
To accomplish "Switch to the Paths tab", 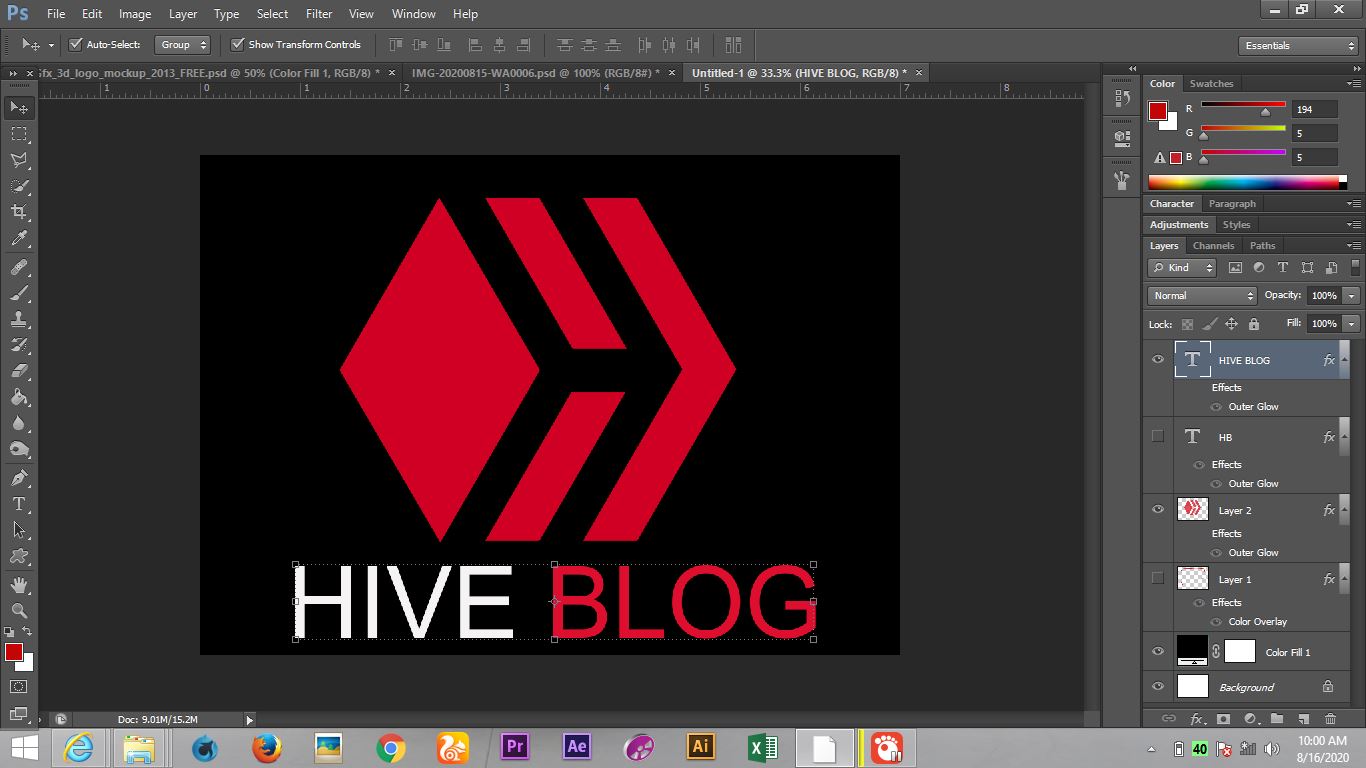I will [x=1262, y=246].
